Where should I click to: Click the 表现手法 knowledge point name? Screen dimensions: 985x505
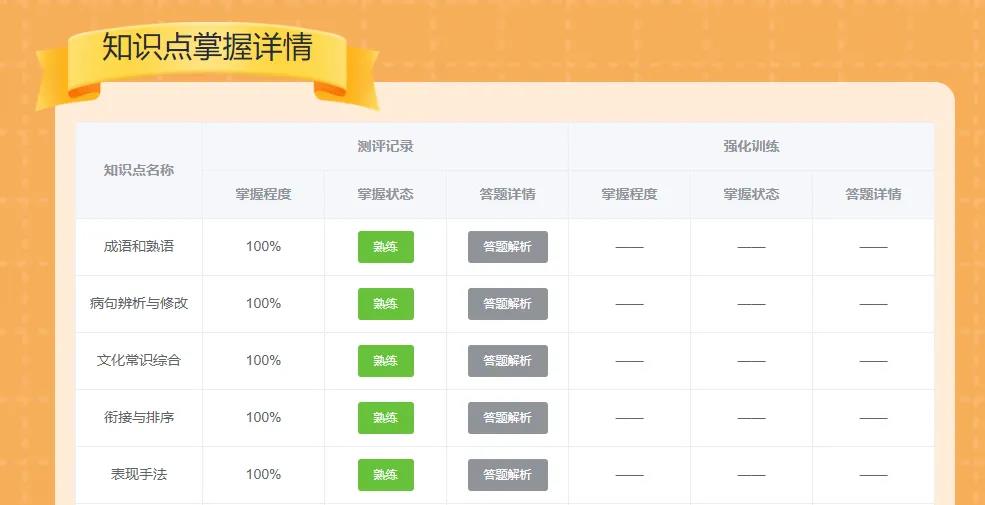tap(139, 474)
